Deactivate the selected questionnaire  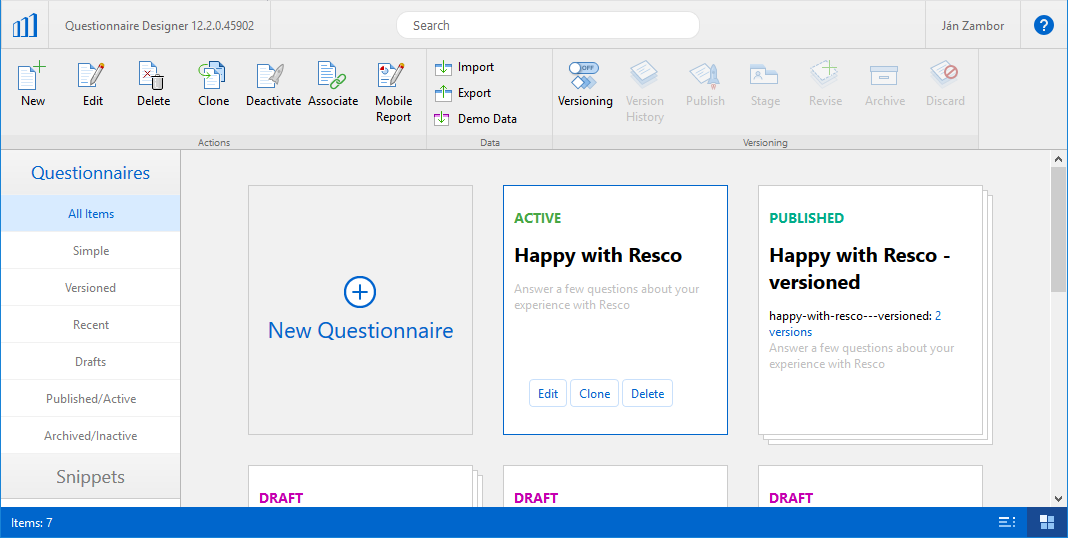coord(273,84)
